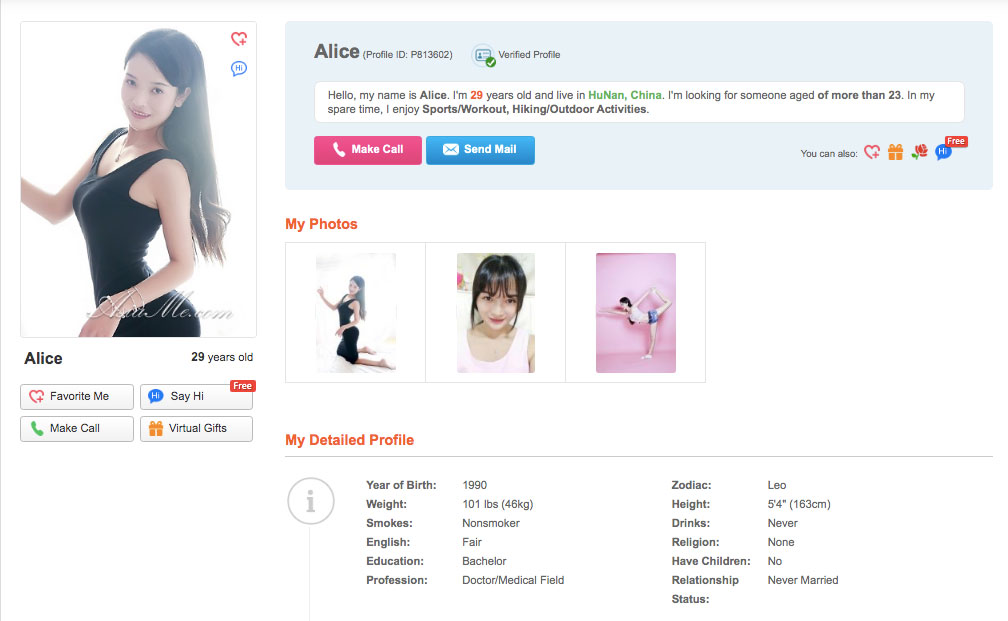
Task: Click the Make Call button with green phone
Action: (x=77, y=428)
